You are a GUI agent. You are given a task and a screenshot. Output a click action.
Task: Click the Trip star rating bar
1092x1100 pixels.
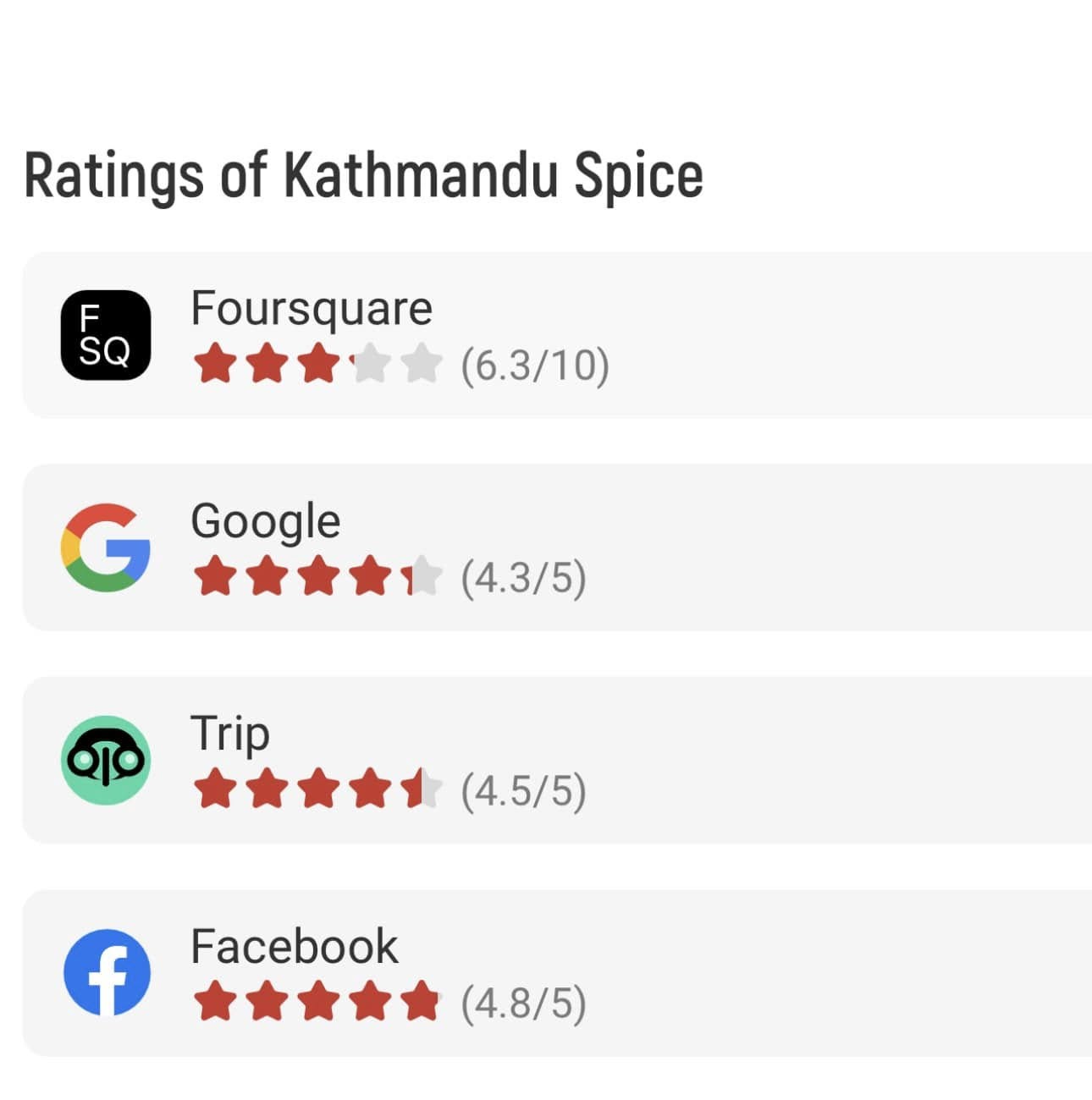pos(317,790)
